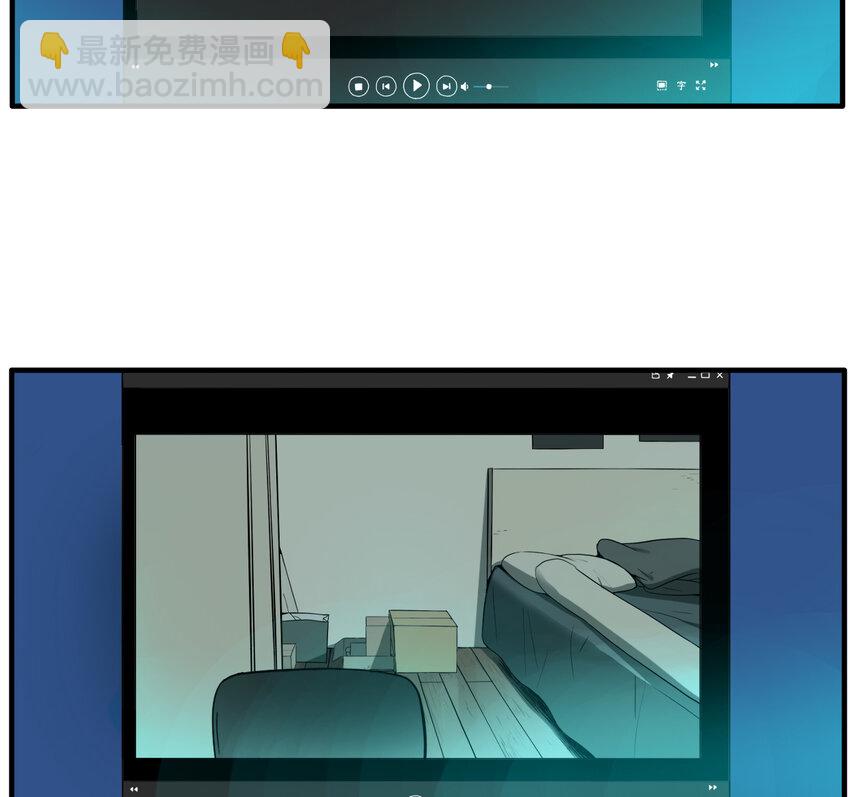Minimize the lower video player window
This screenshot has width=850, height=797.
[691, 376]
